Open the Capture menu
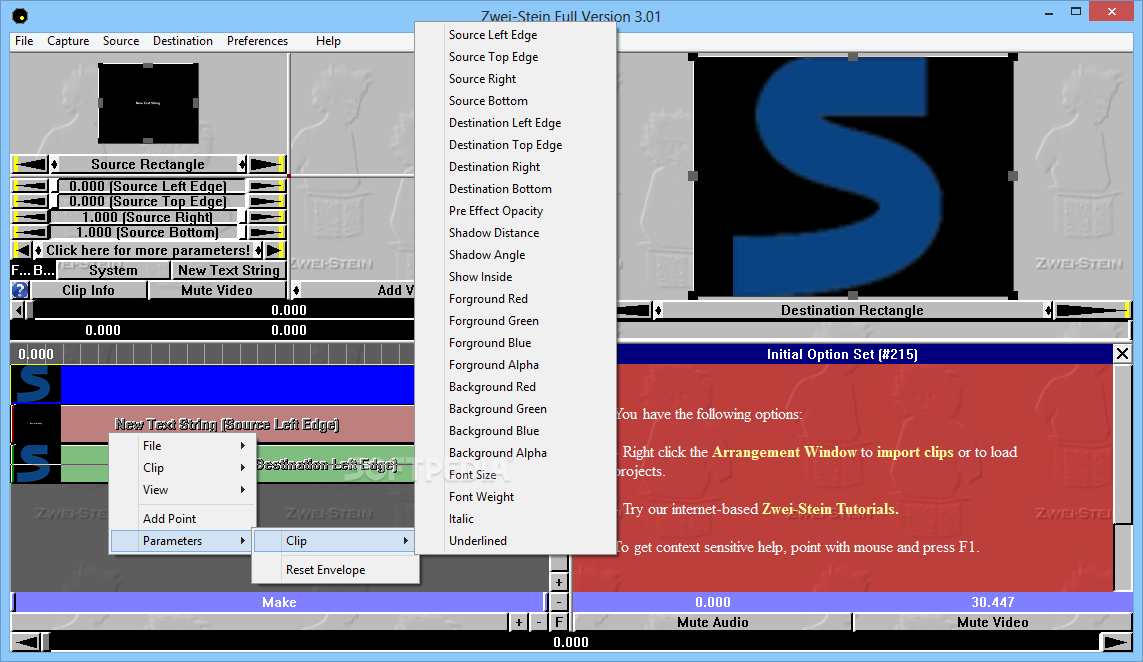Viewport: 1143px width, 662px height. pos(68,41)
